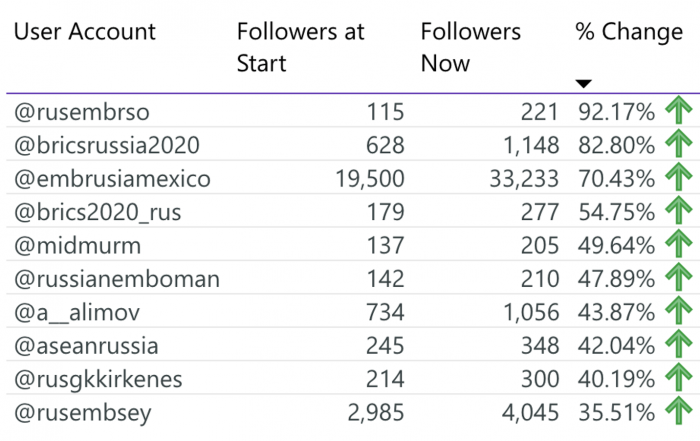Click the green arrow next to 35.51%
Screen dimensions: 700x441
pyautogui.click(x=679, y=411)
